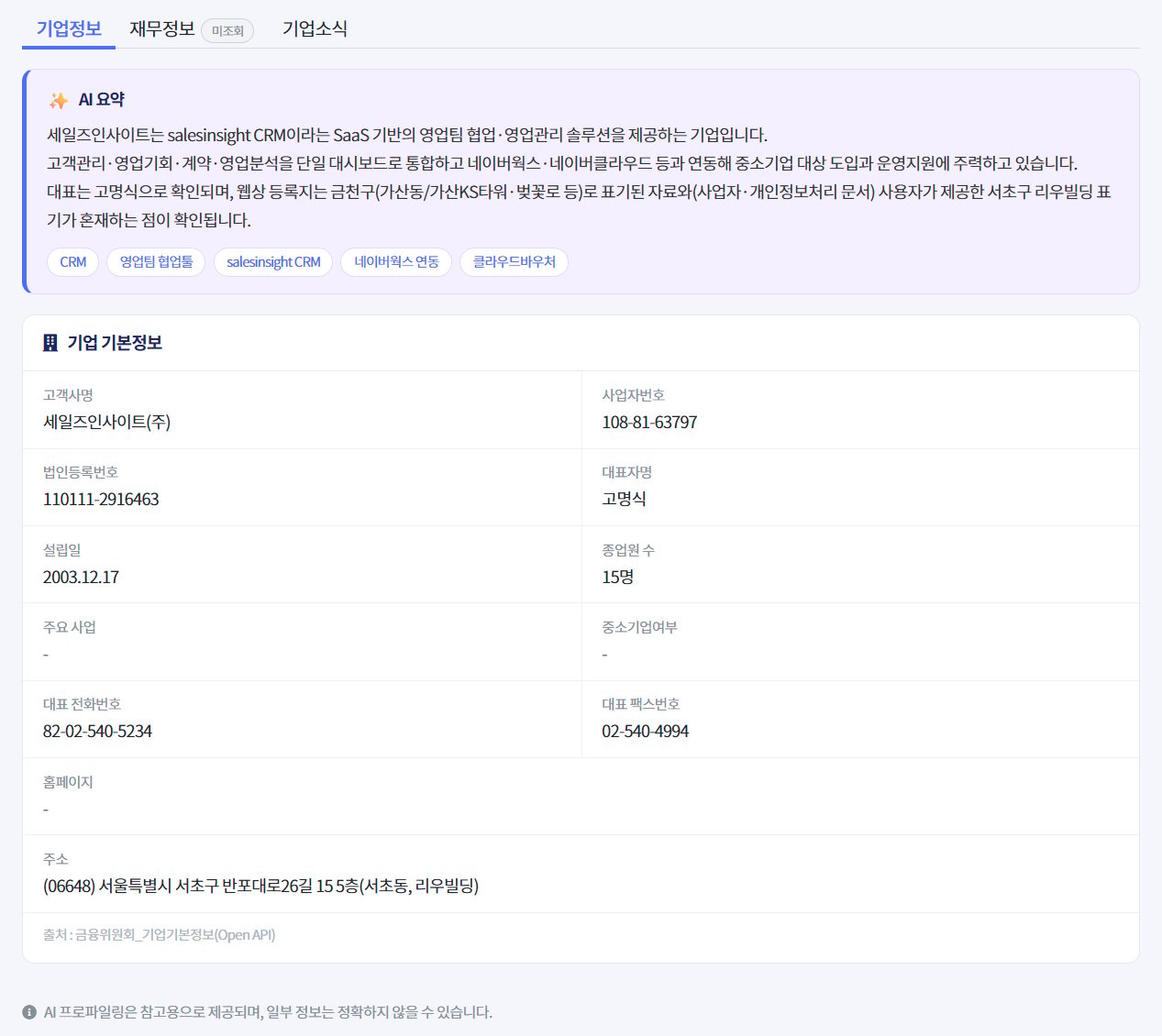
Task: Click employee count 15명
Action: pyautogui.click(x=617, y=577)
